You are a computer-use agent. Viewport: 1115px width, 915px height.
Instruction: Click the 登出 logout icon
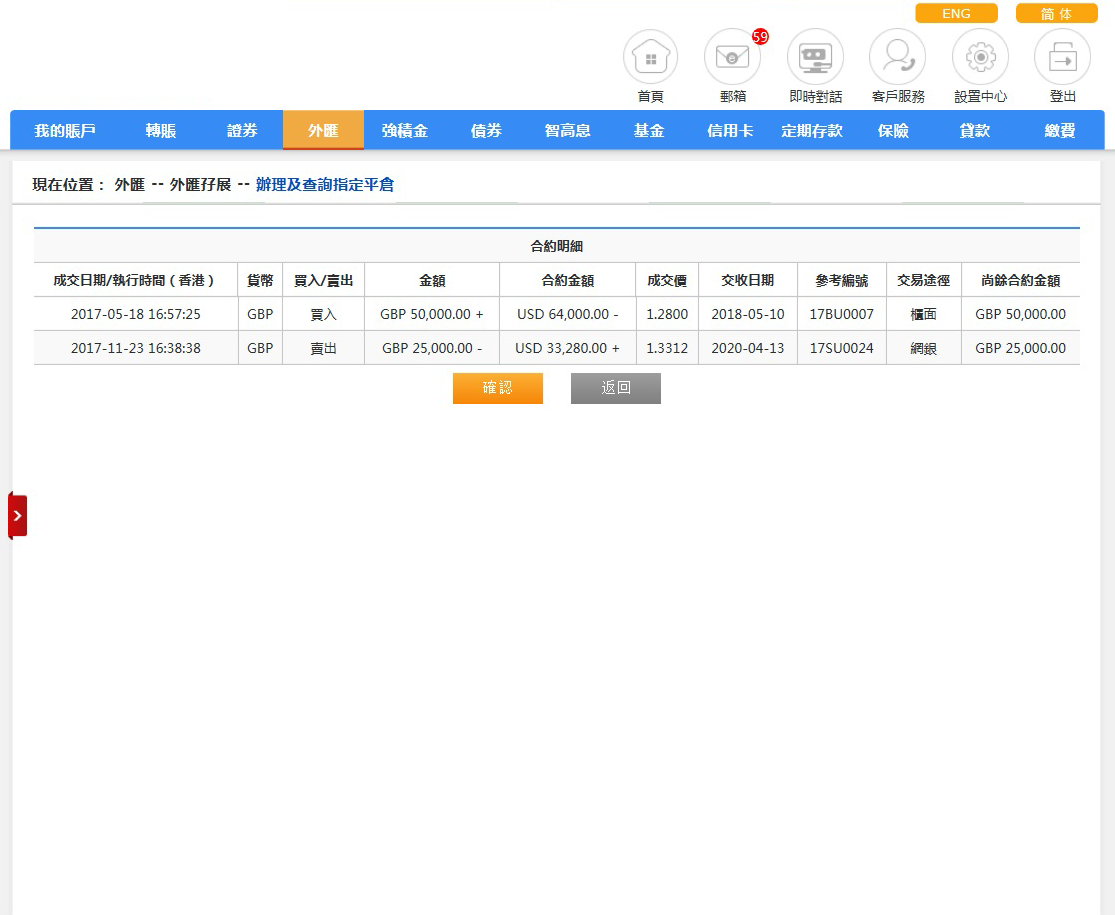coord(1062,58)
